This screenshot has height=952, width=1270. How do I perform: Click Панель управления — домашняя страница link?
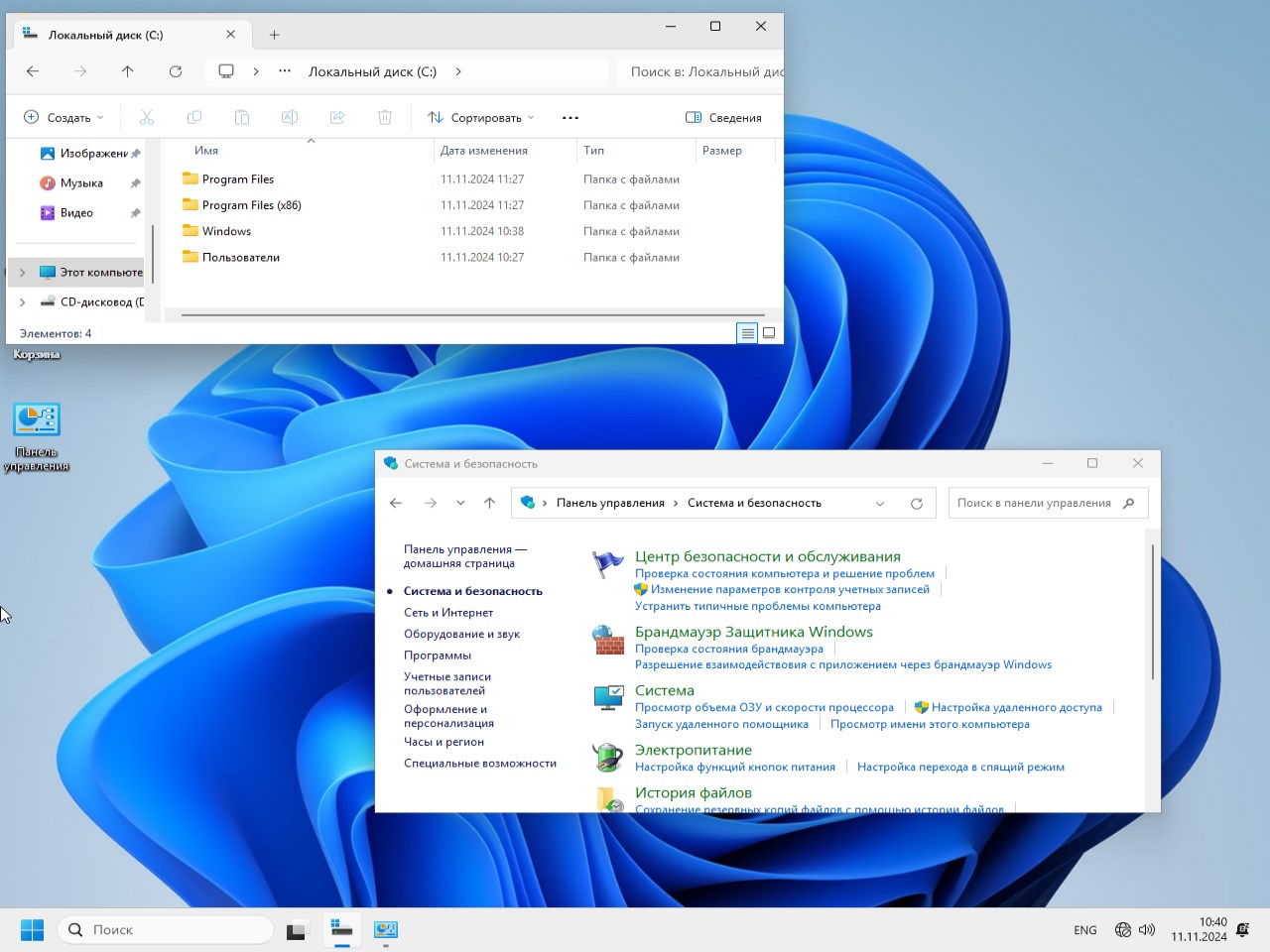tap(465, 556)
